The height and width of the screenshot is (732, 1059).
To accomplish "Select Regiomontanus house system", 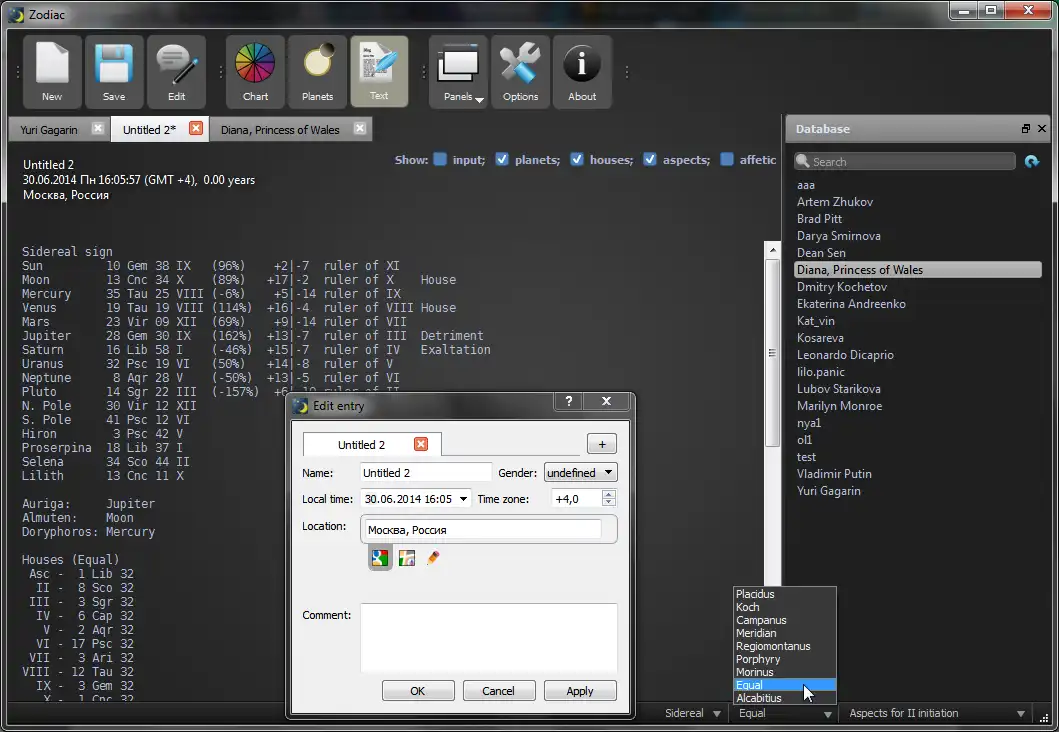I will (x=785, y=646).
